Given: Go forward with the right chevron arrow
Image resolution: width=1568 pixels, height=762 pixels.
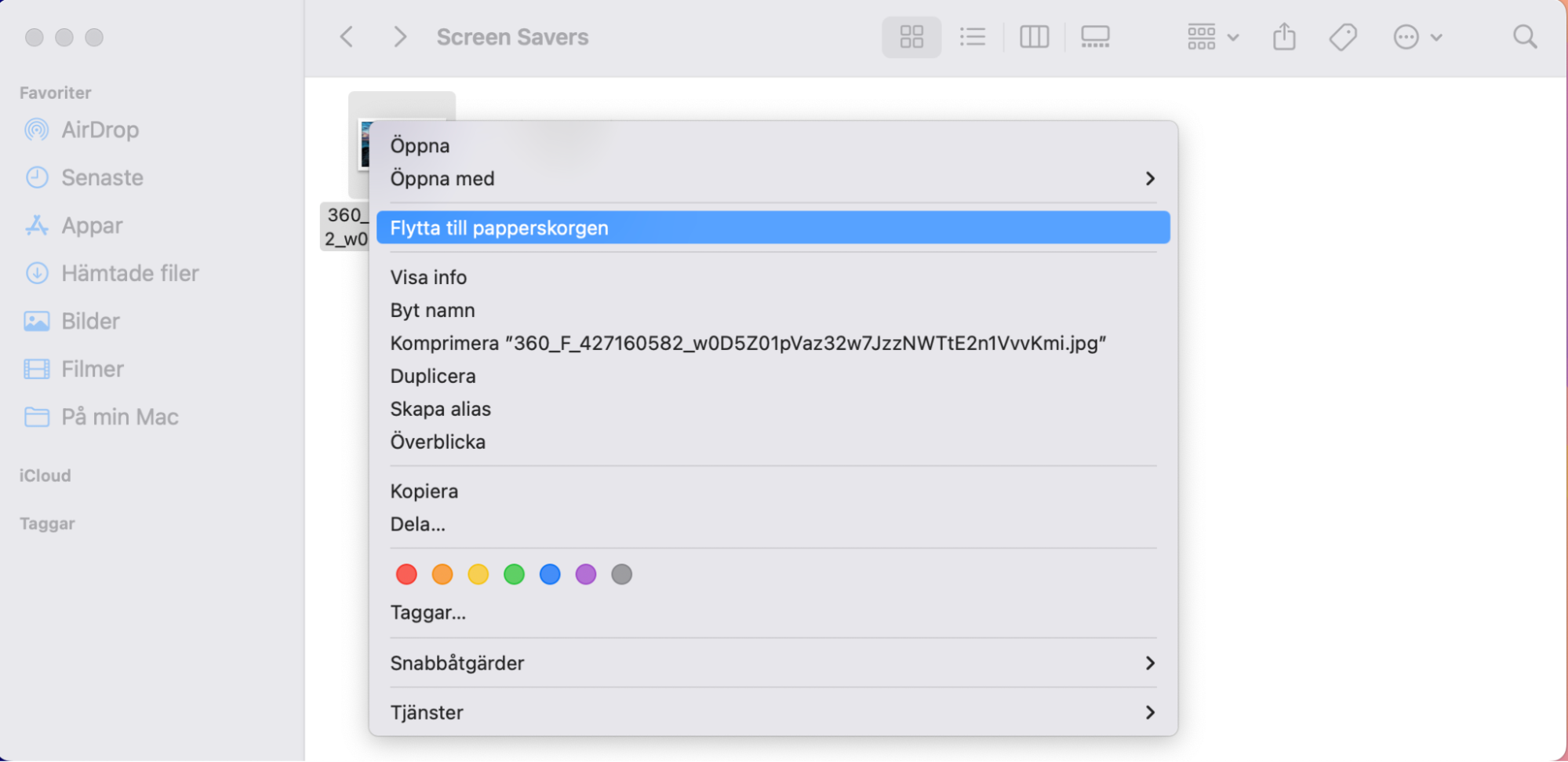Looking at the screenshot, I should (x=400, y=37).
